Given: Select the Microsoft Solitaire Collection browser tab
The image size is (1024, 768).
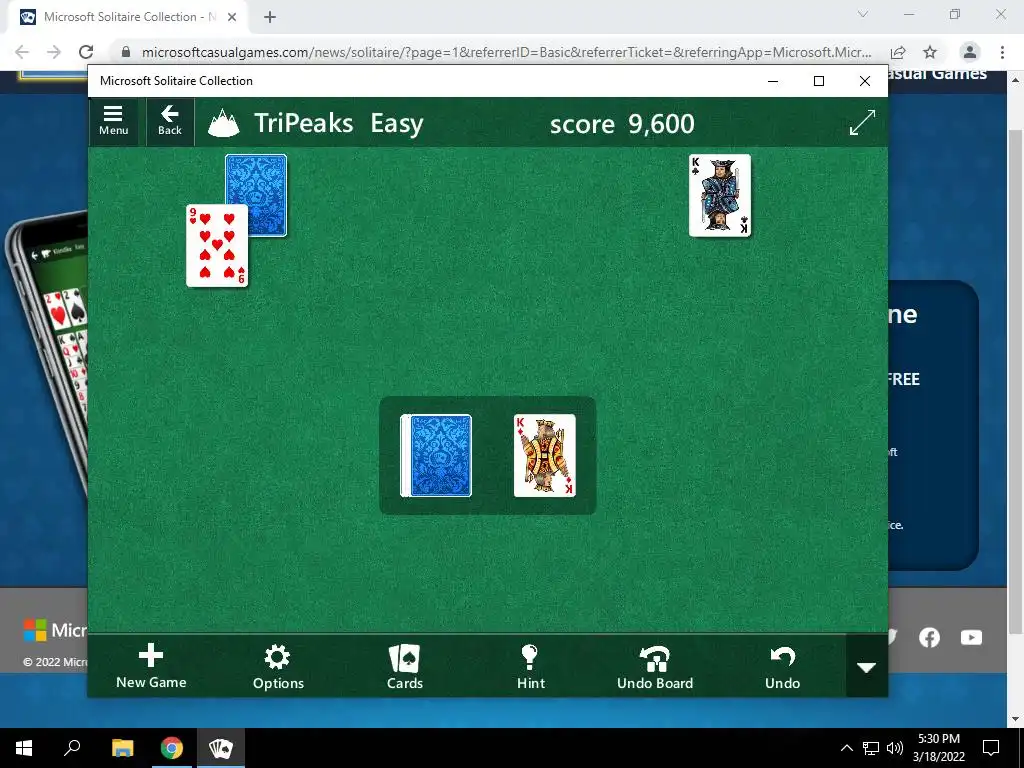Looking at the screenshot, I should [x=127, y=17].
